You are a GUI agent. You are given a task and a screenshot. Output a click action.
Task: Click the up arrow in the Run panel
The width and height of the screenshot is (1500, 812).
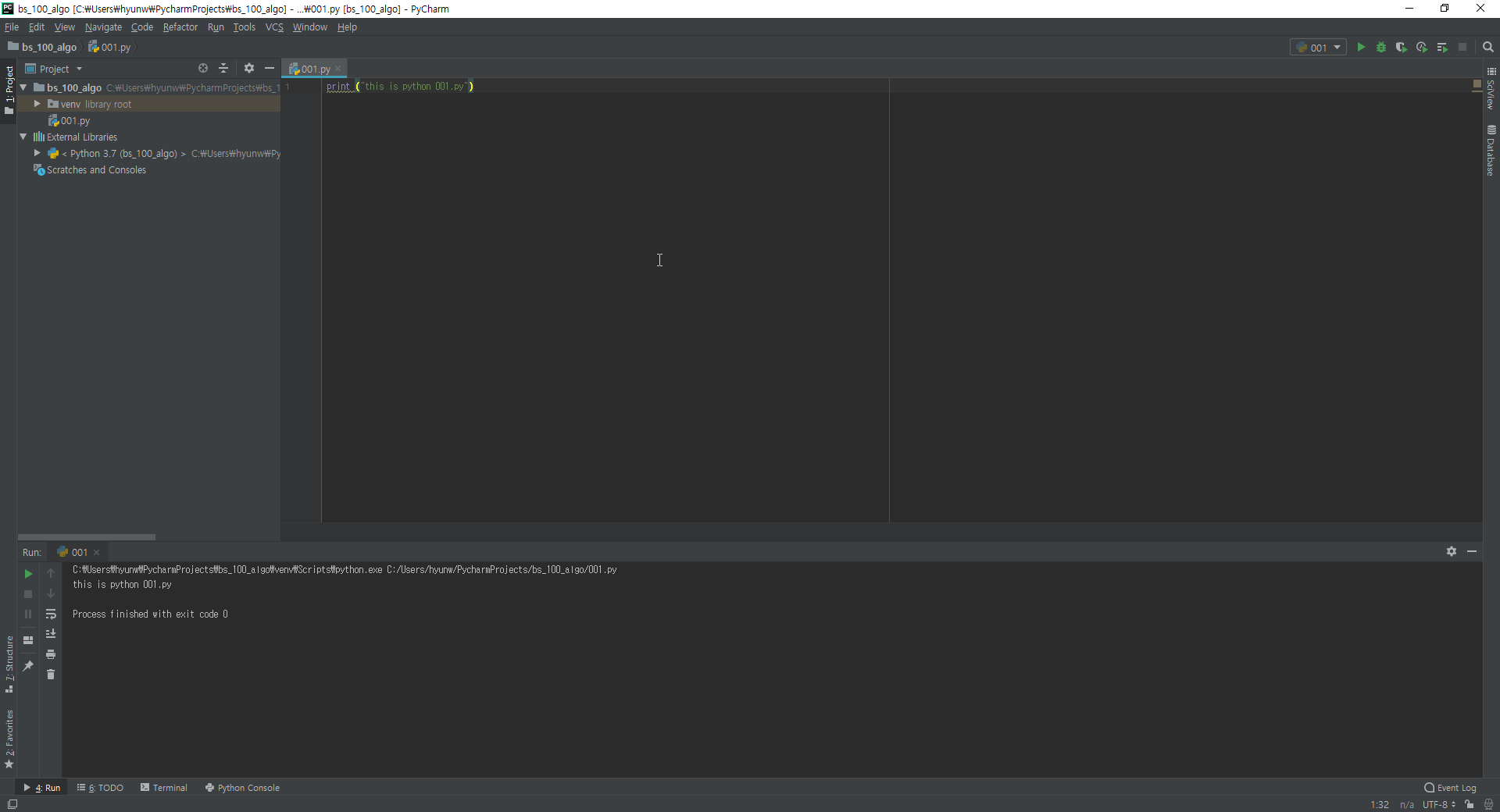tap(51, 574)
